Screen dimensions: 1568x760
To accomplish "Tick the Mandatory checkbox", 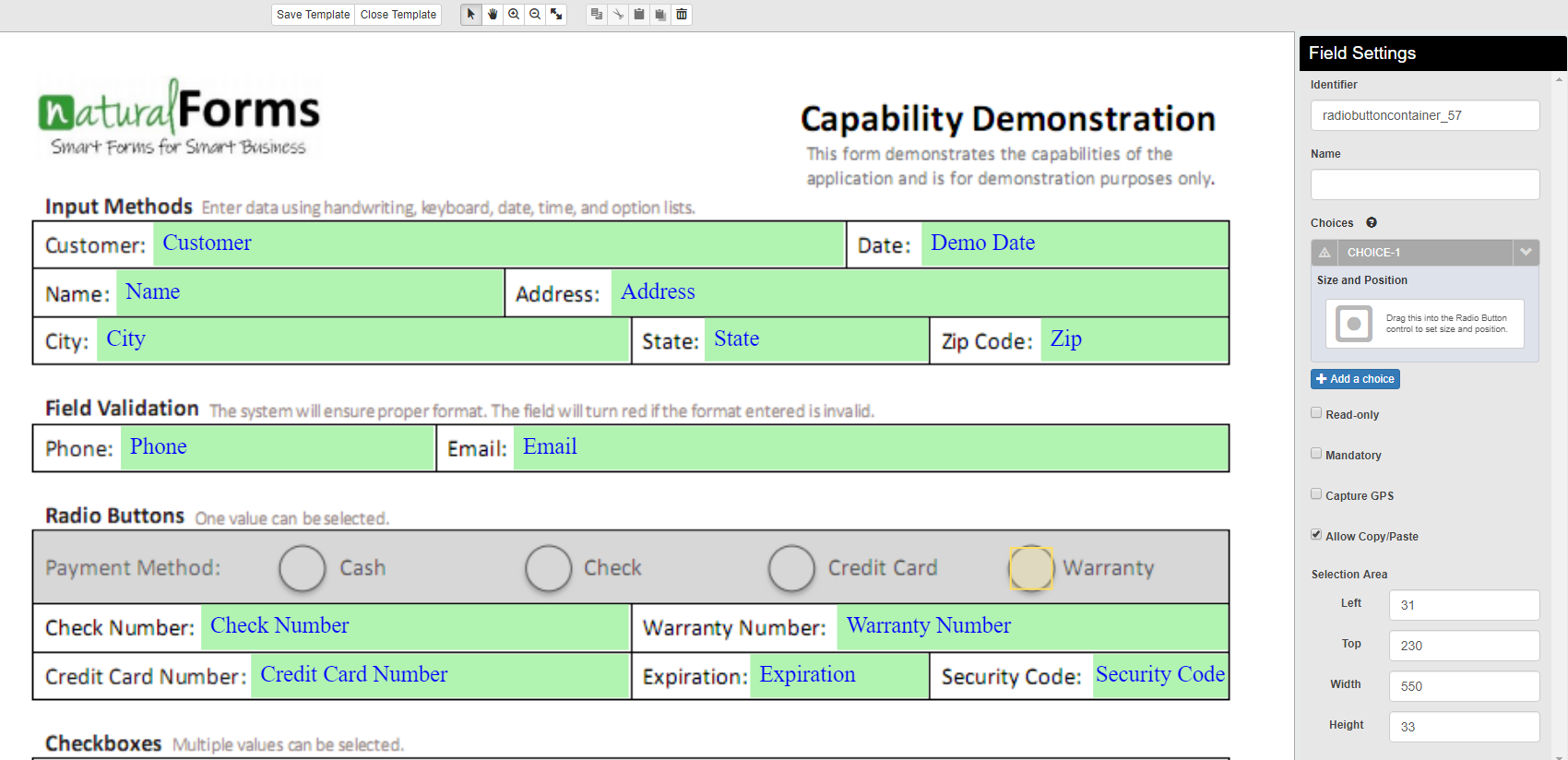I will coord(1316,454).
